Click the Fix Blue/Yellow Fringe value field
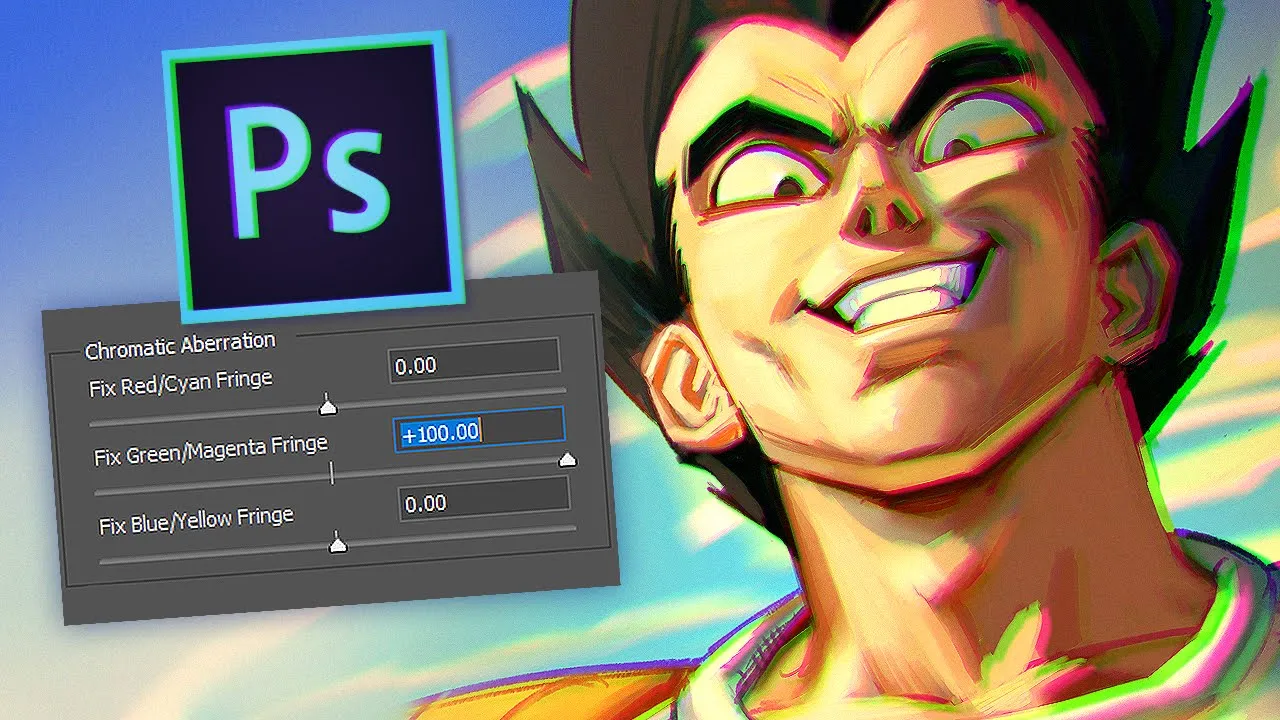Screen dimensions: 1280x720 pos(484,500)
